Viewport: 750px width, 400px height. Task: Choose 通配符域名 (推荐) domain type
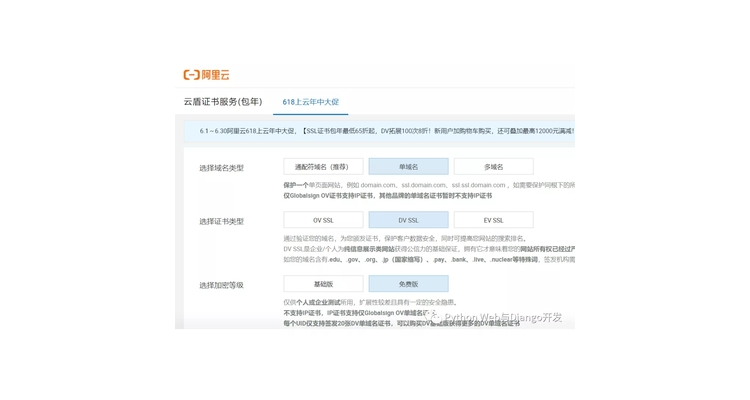point(323,167)
